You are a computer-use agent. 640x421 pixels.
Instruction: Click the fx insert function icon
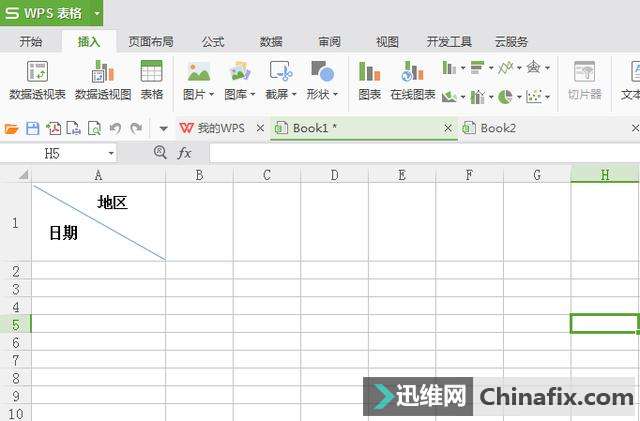point(184,153)
